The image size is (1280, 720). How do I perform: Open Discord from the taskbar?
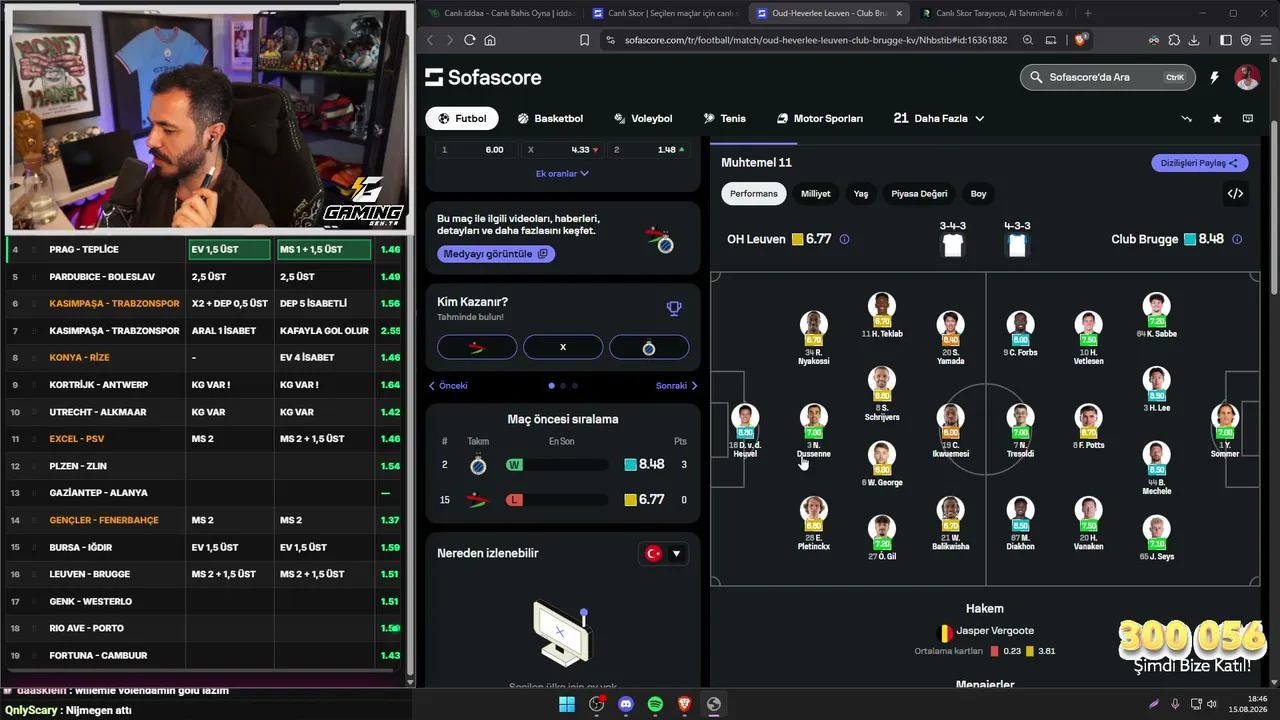click(626, 704)
